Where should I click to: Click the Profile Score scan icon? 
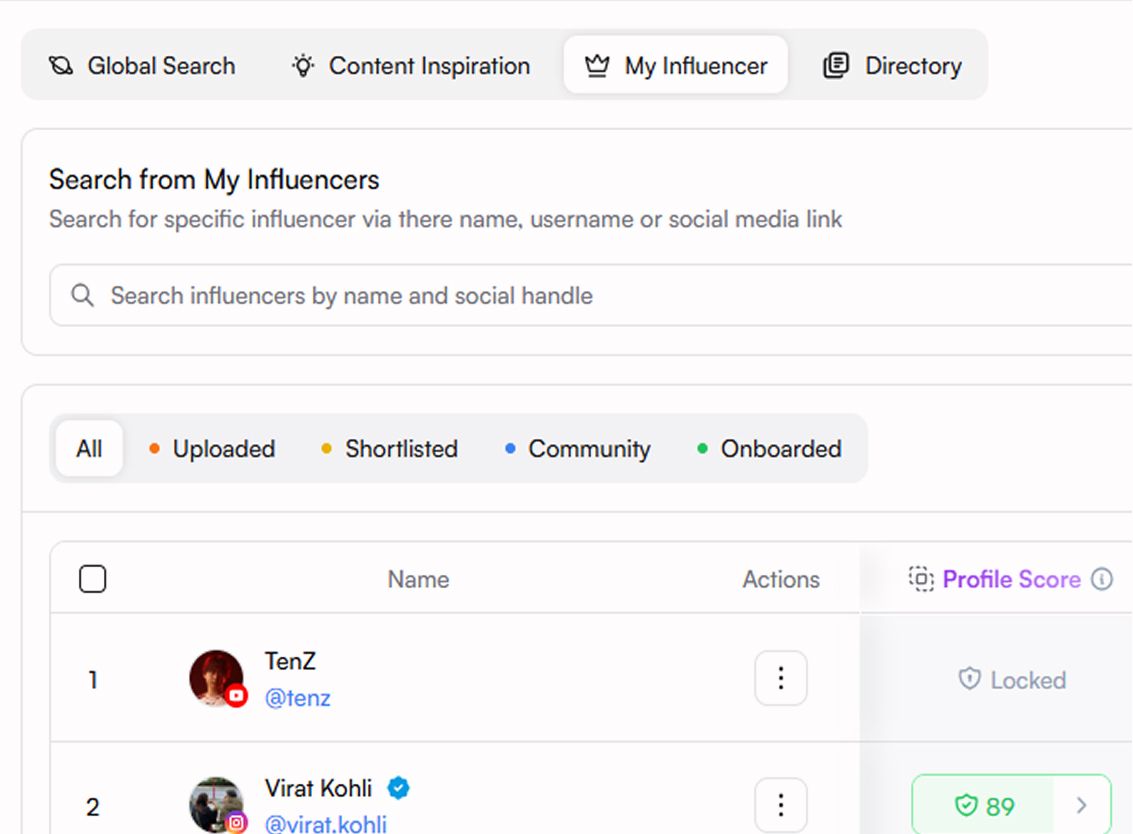(x=921, y=579)
